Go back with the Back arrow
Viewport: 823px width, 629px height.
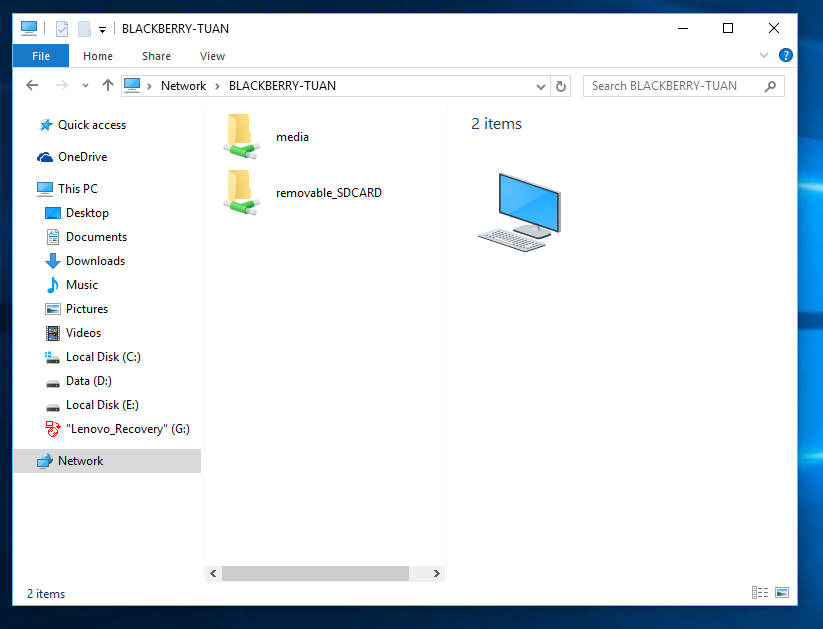(33, 86)
